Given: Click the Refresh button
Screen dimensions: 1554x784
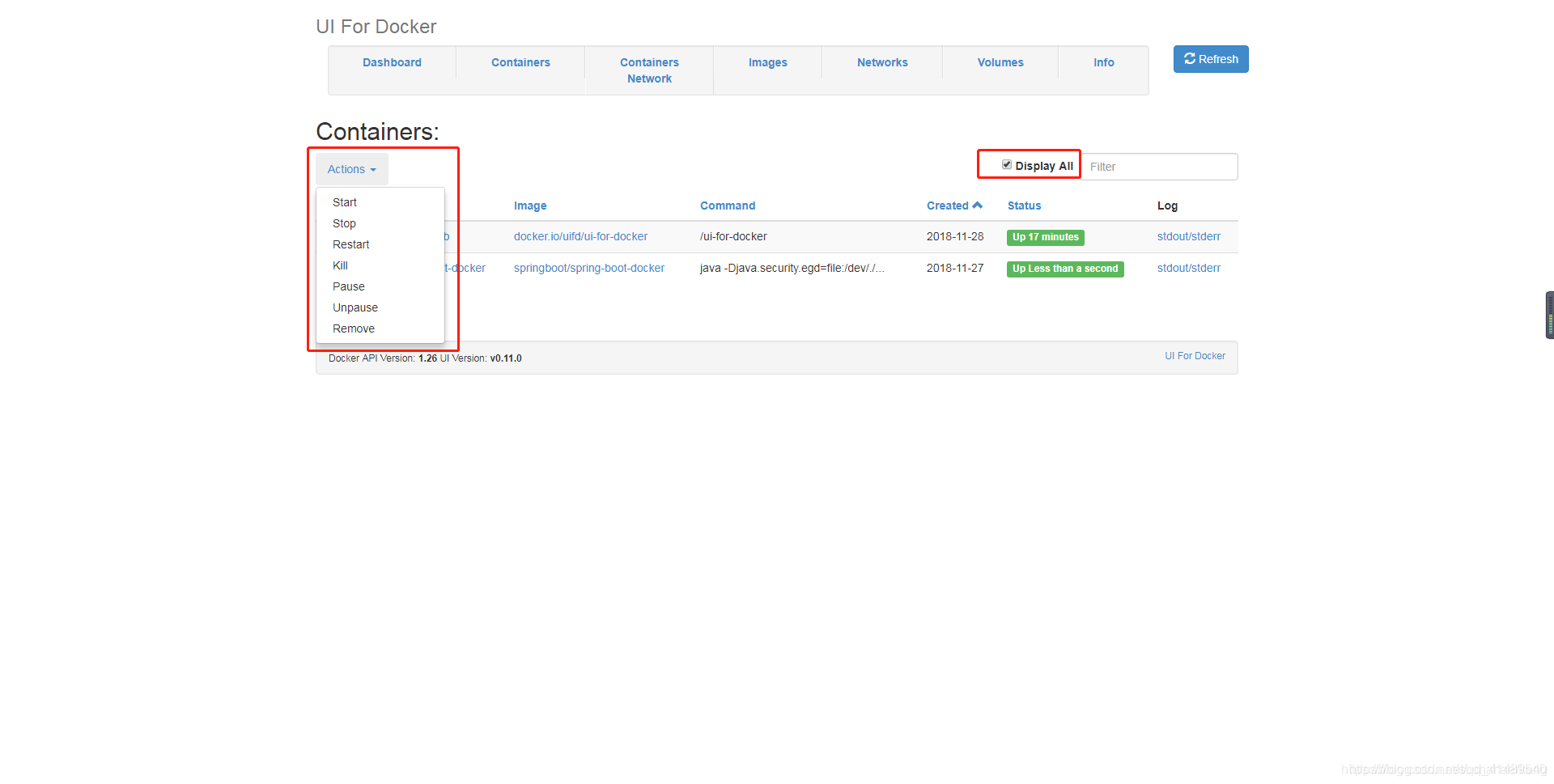Looking at the screenshot, I should click(1211, 59).
